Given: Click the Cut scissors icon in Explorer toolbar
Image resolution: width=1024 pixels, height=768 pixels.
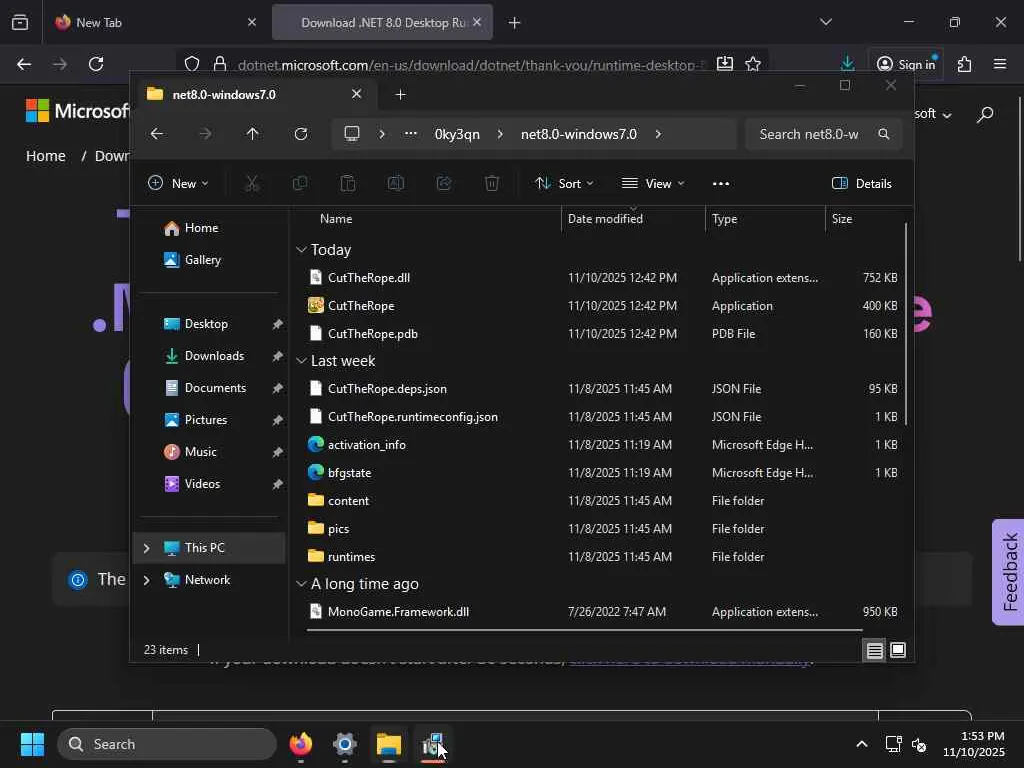Looking at the screenshot, I should pos(251,184).
